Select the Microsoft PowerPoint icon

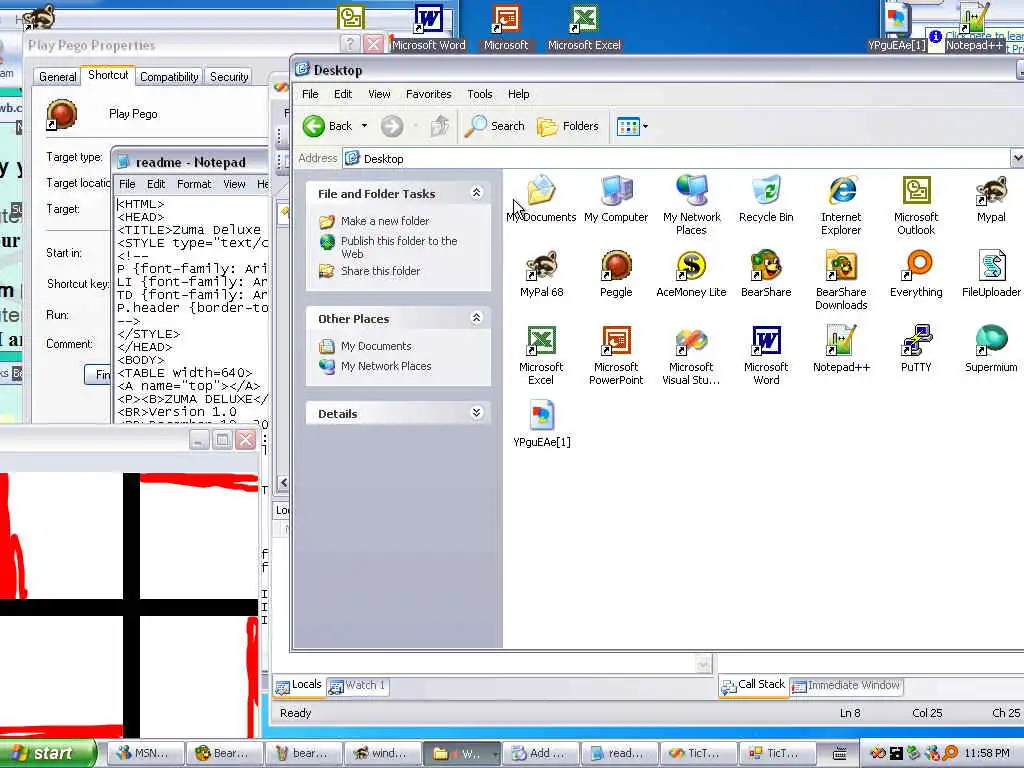[616, 355]
